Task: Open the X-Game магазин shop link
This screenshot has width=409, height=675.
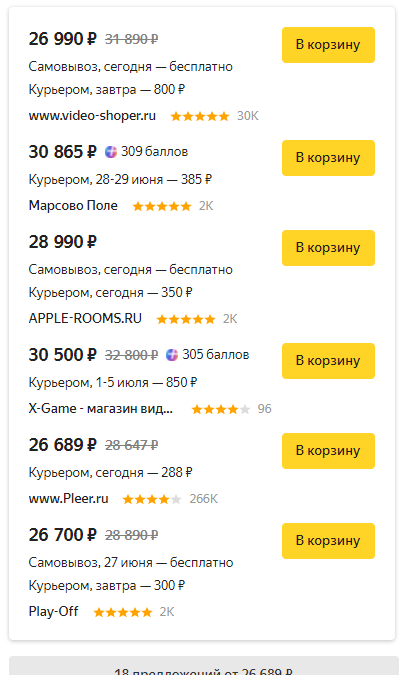Action: (100, 409)
